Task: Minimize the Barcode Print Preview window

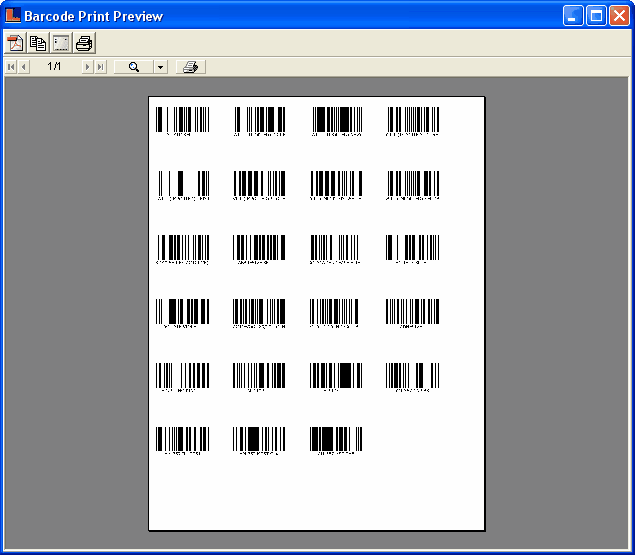Action: pyautogui.click(x=573, y=16)
